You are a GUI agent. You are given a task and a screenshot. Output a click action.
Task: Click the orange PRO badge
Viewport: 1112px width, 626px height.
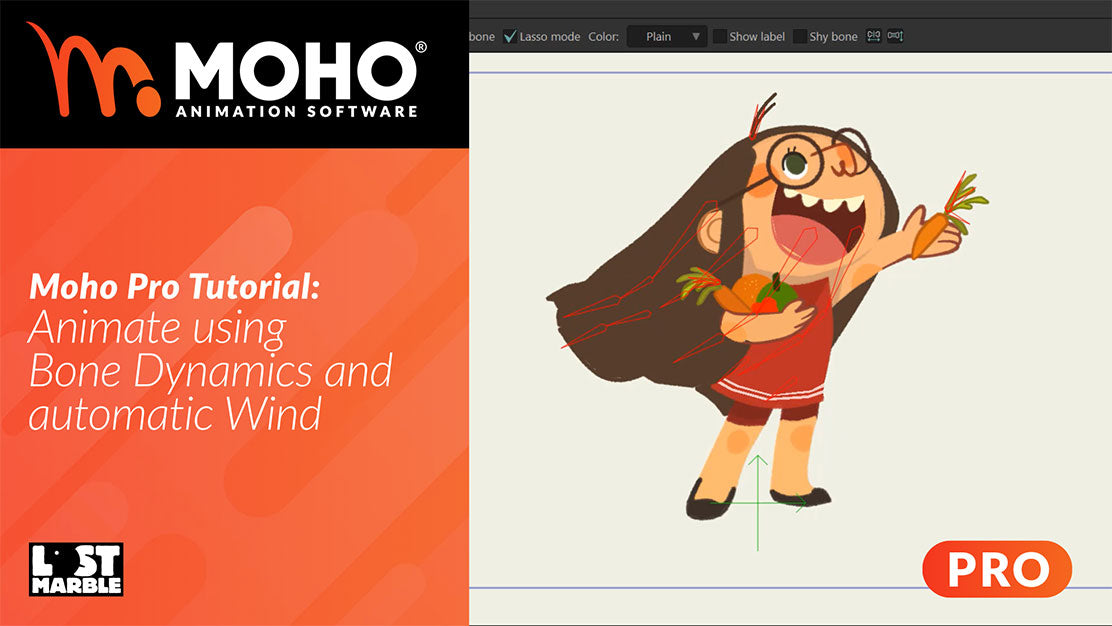(x=996, y=569)
